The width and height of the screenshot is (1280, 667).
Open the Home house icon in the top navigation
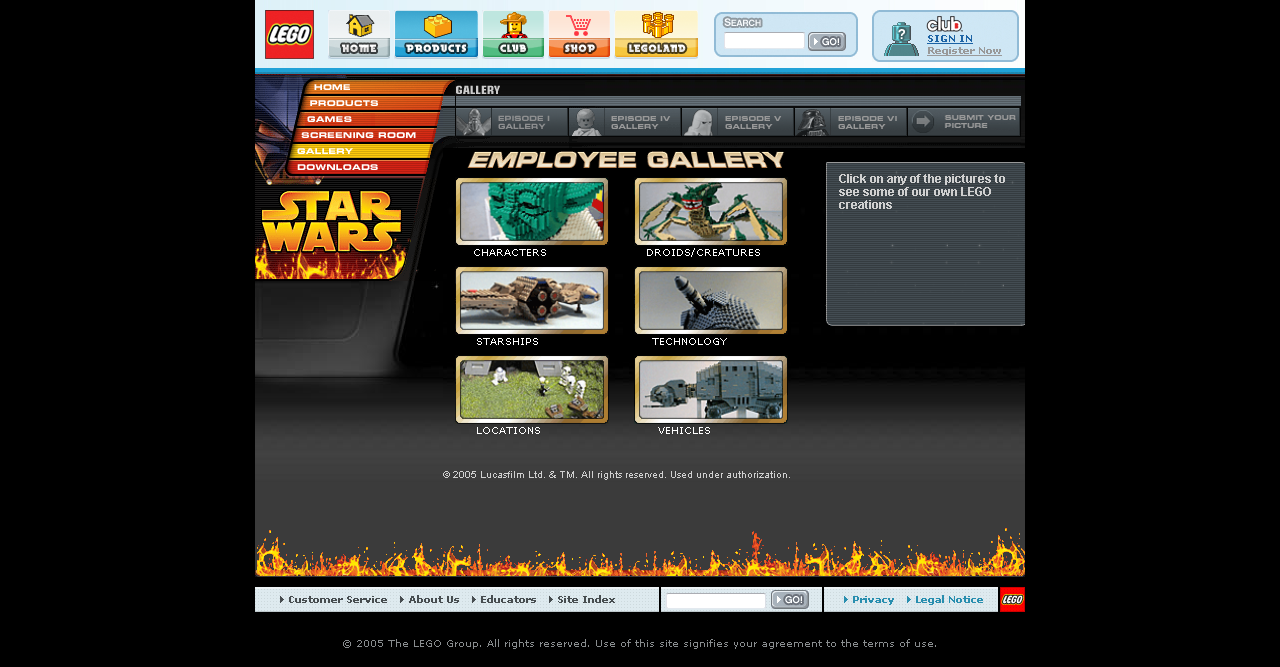click(359, 34)
